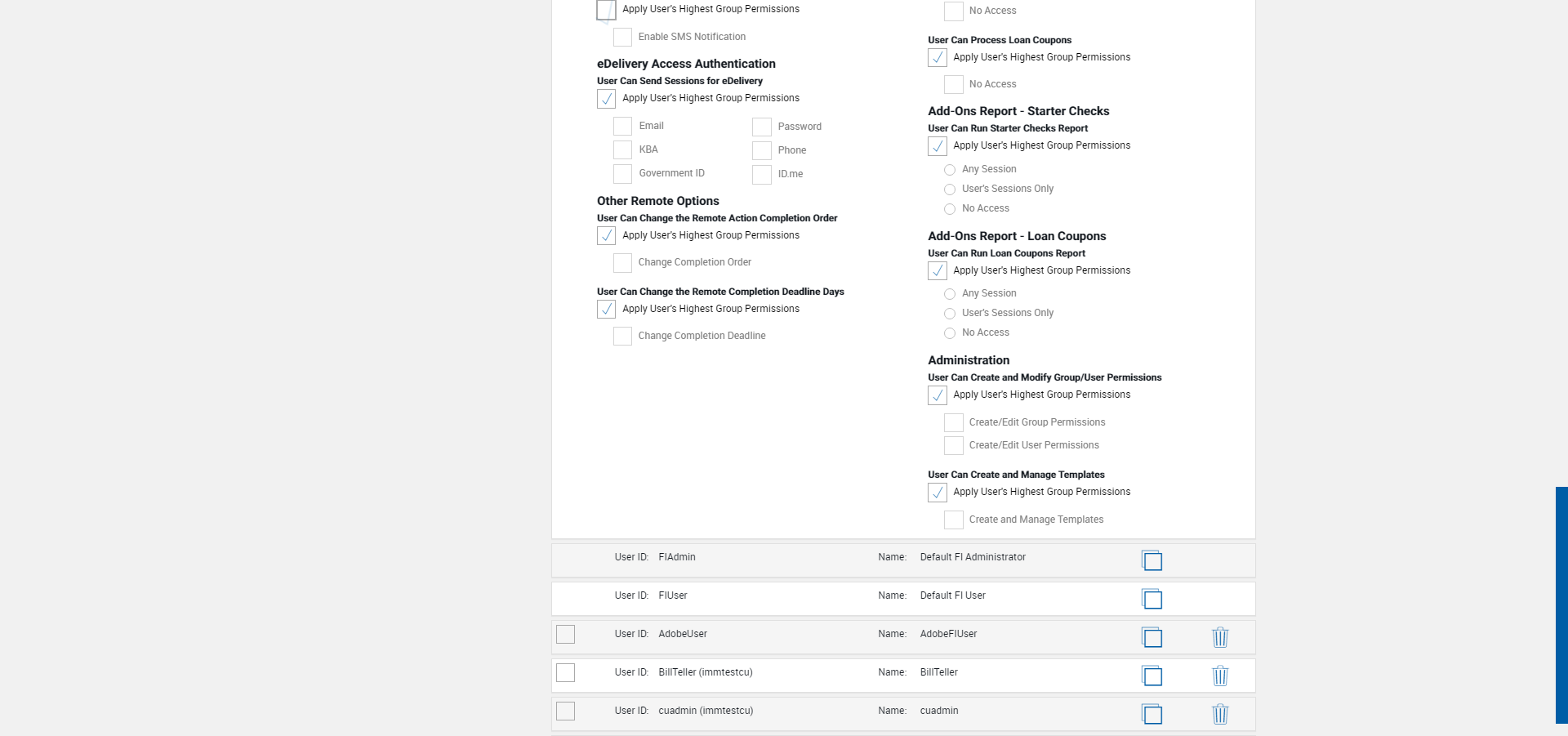Check Create/Edit Group Permissions
This screenshot has width=1568, height=736.
tap(953, 422)
